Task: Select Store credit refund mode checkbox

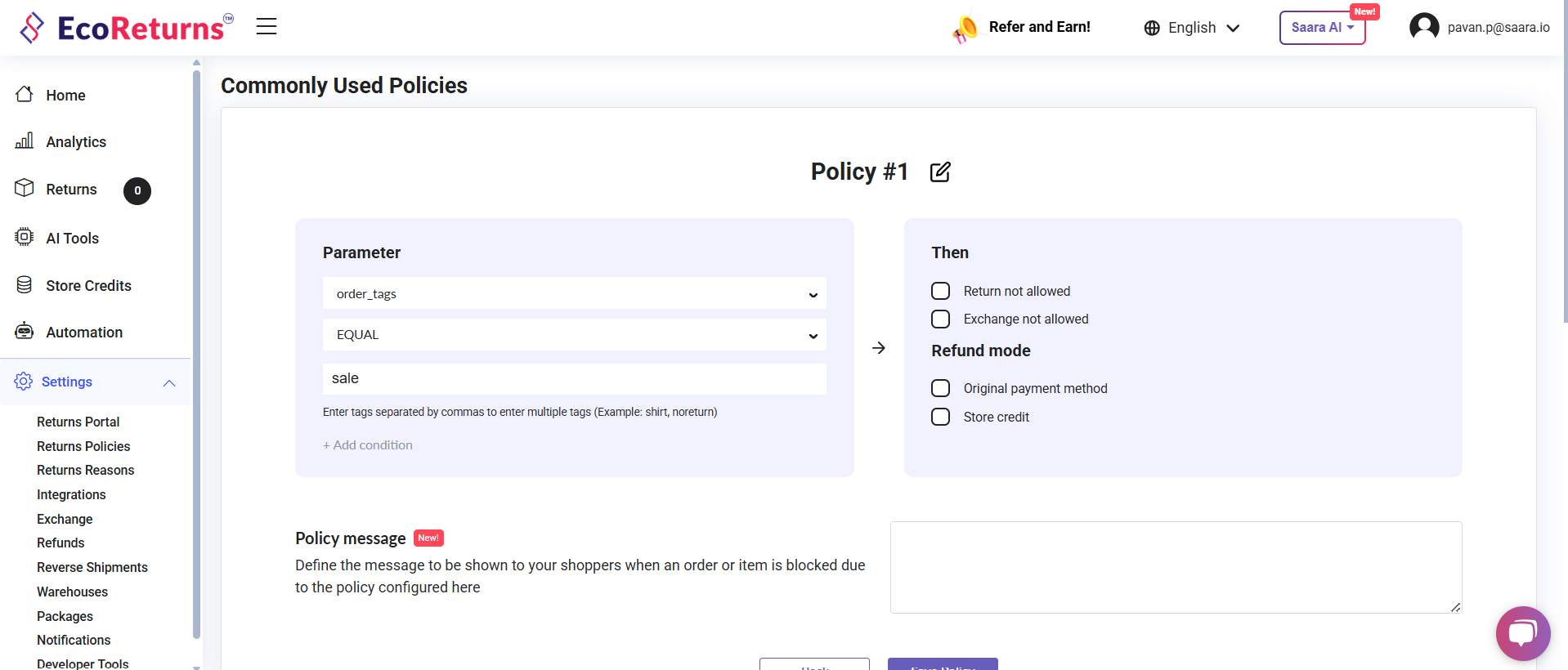Action: click(x=941, y=417)
